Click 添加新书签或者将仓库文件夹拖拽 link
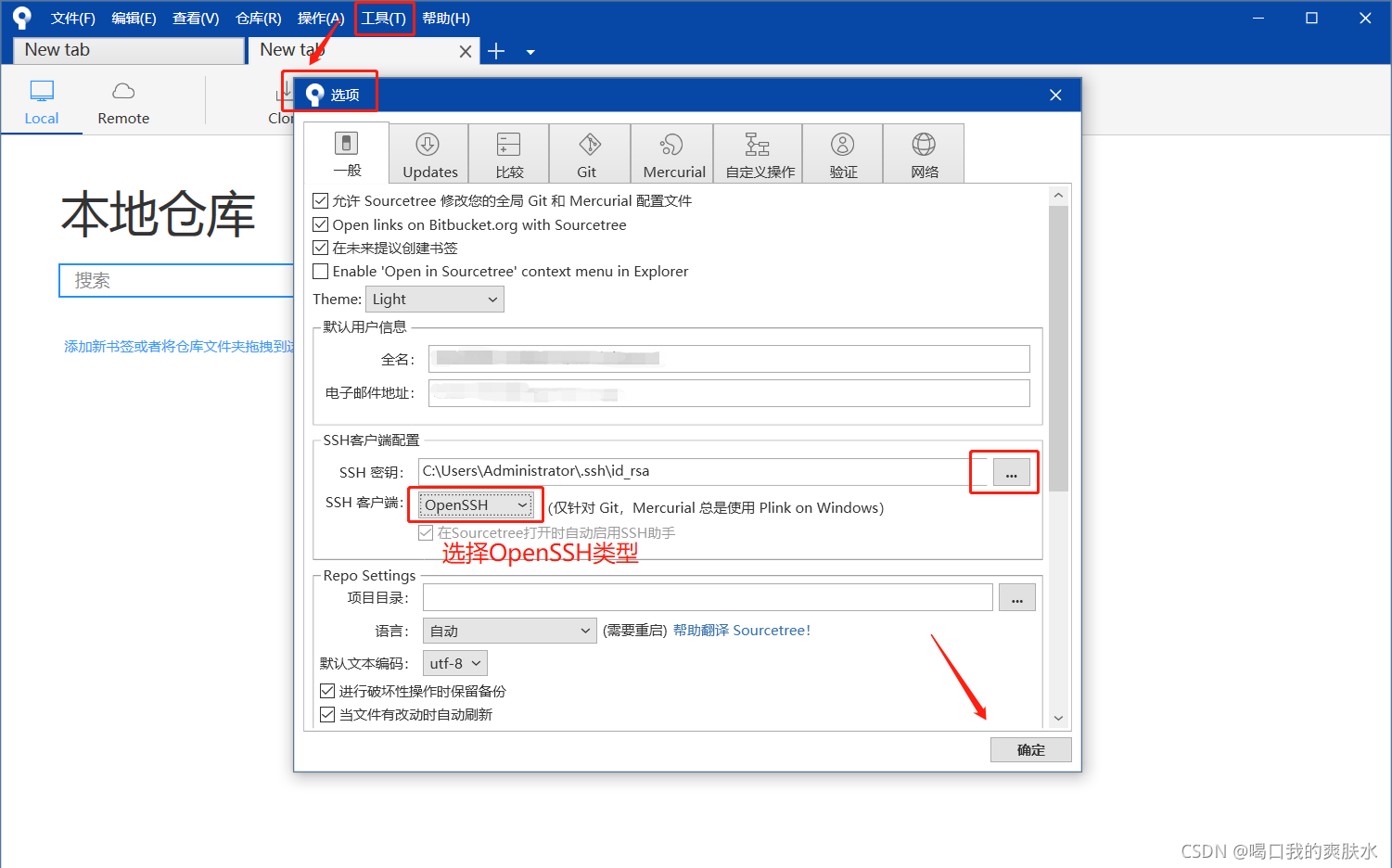This screenshot has width=1392, height=868. click(x=179, y=346)
